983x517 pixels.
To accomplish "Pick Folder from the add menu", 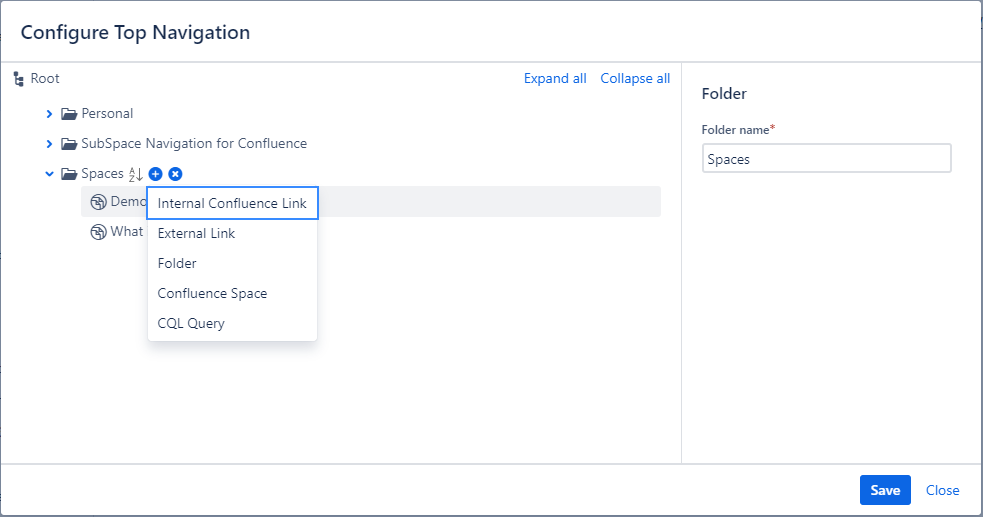I will (x=177, y=263).
